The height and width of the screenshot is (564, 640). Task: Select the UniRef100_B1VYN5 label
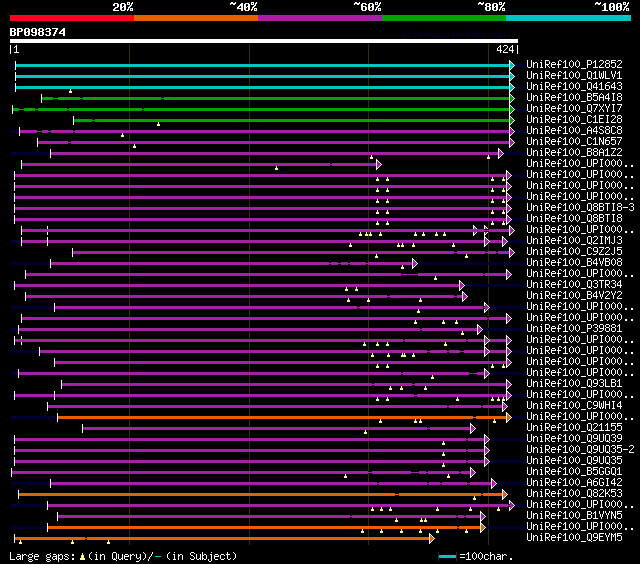[574, 516]
